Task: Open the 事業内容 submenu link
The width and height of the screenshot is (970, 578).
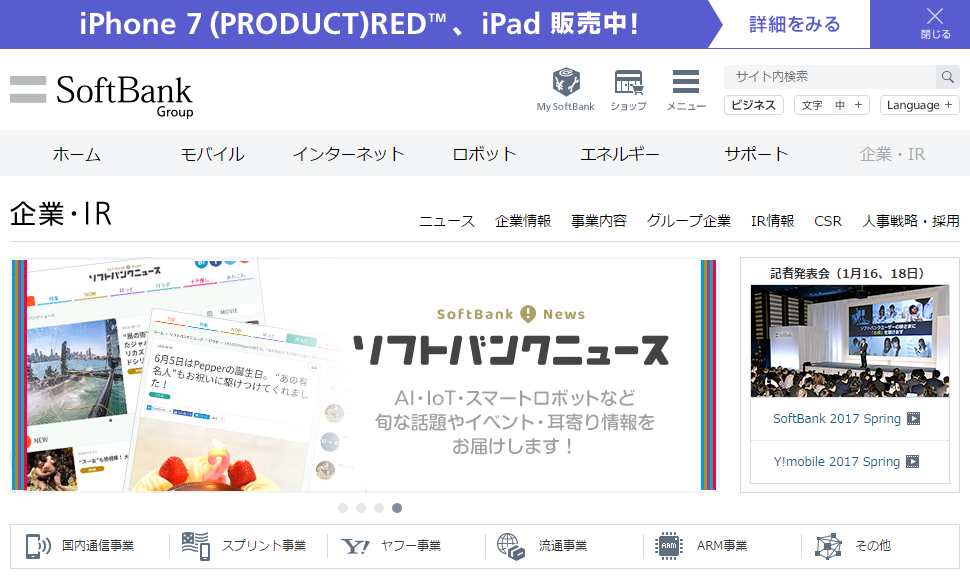Action: (599, 221)
